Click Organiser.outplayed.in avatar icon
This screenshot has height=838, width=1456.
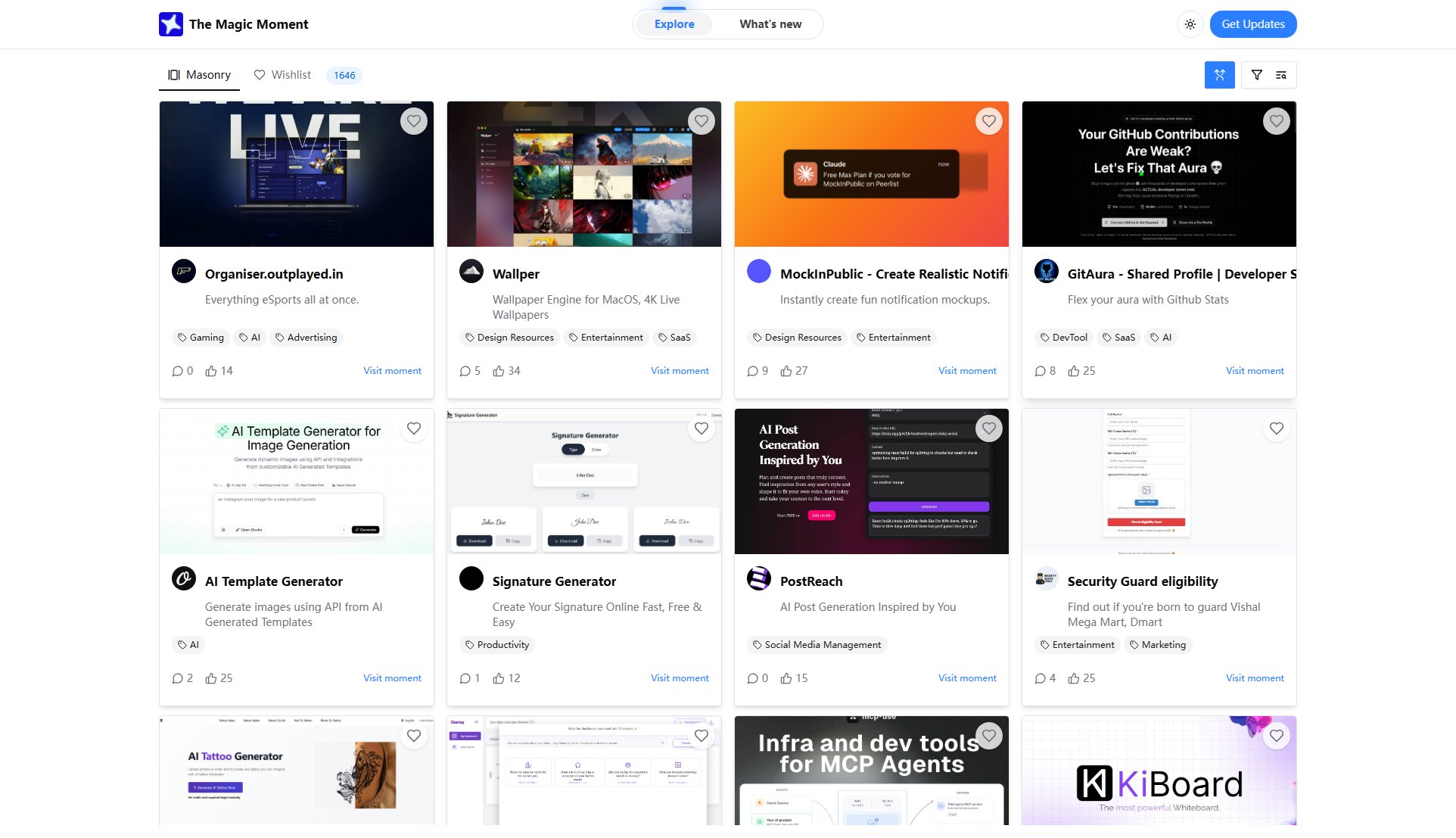(x=184, y=271)
